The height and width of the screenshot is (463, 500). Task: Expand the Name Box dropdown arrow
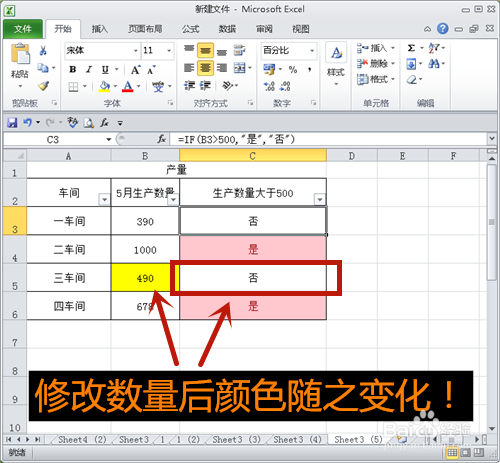pos(109,139)
